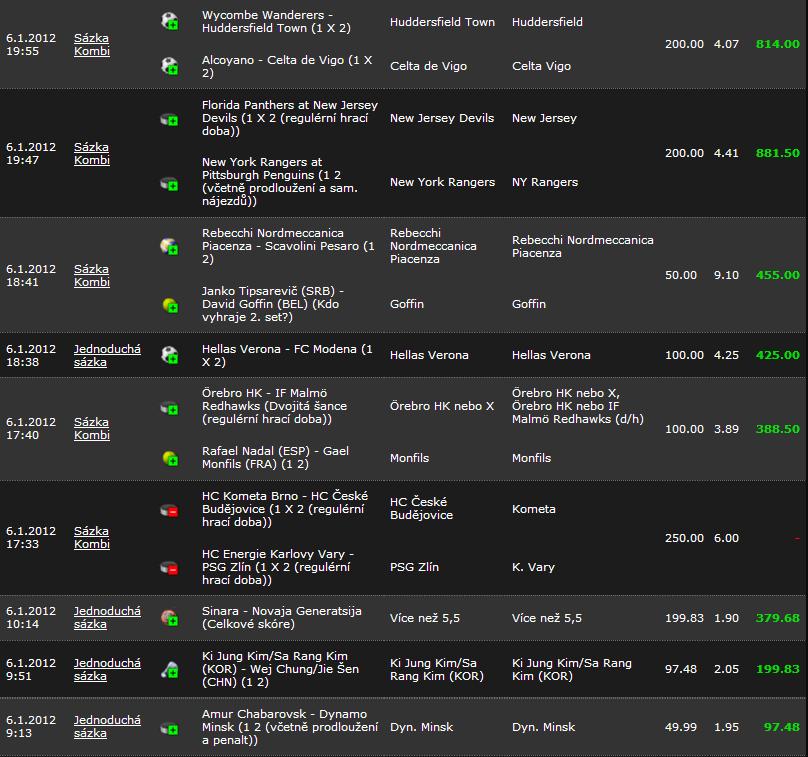Click the odds value 4.41
This screenshot has width=808, height=757.
pos(726,153)
